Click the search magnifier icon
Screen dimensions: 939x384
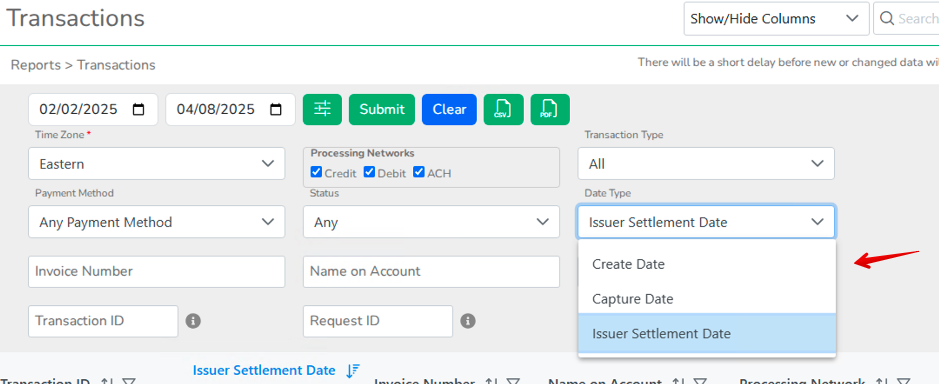click(x=887, y=19)
